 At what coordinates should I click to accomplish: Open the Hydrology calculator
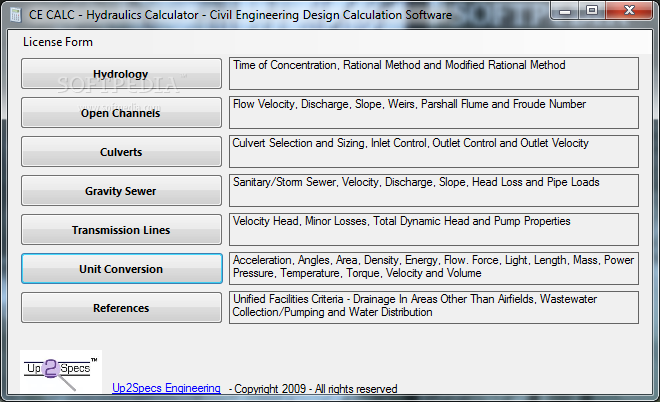click(x=121, y=74)
